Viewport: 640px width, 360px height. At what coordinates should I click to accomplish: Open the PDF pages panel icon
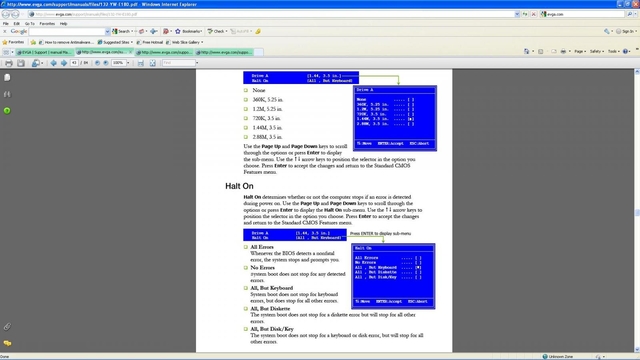pos(7,78)
